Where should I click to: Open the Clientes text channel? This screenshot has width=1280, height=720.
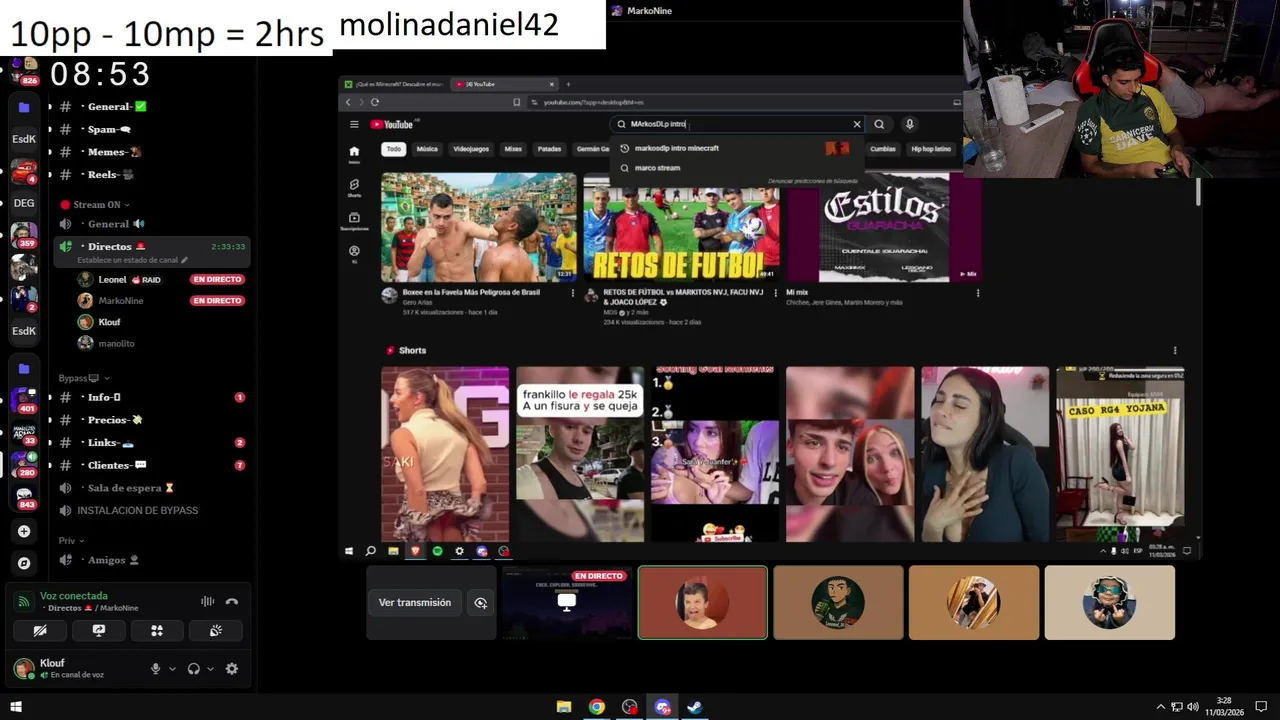150,465
